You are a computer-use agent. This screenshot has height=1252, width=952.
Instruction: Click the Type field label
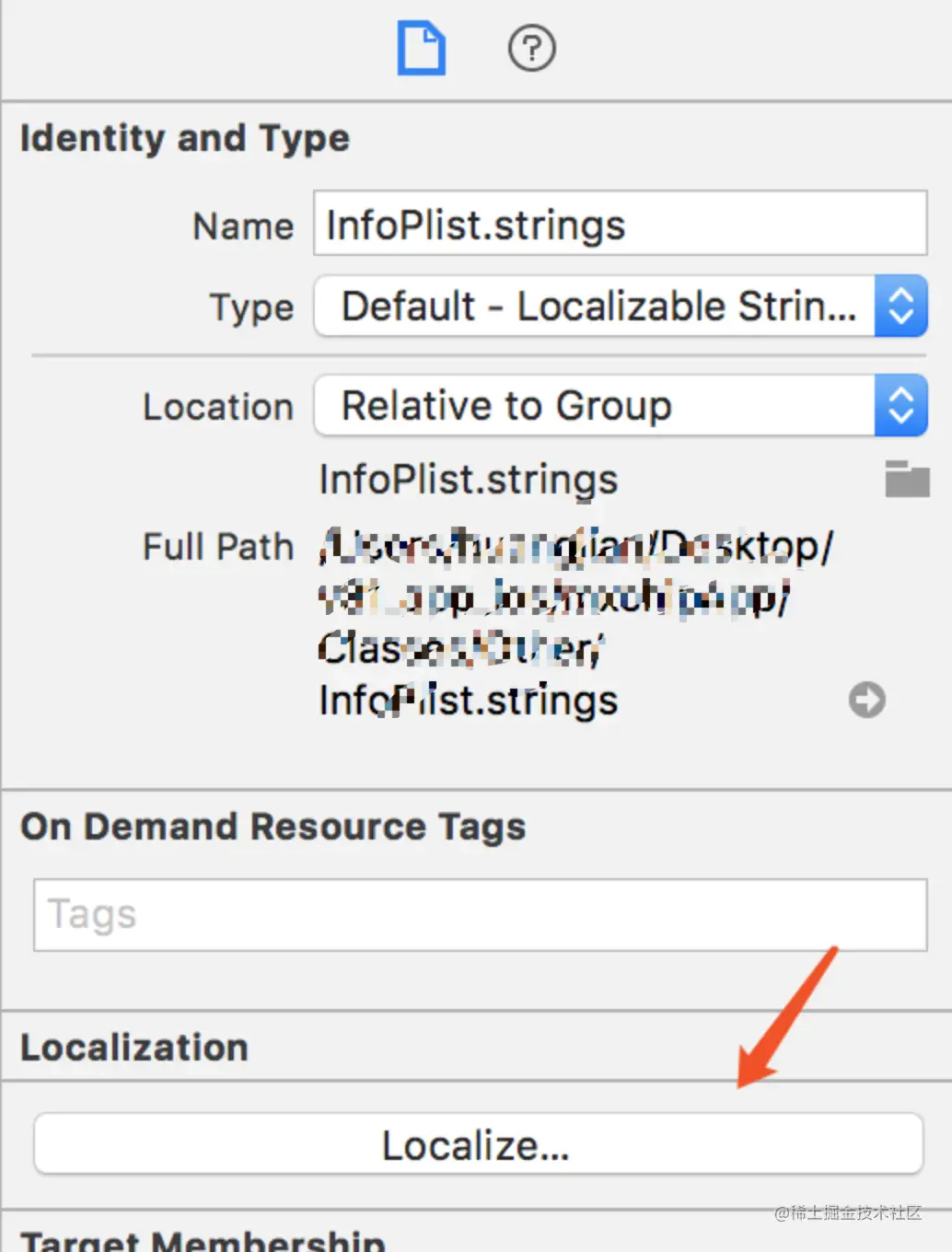click(x=251, y=307)
